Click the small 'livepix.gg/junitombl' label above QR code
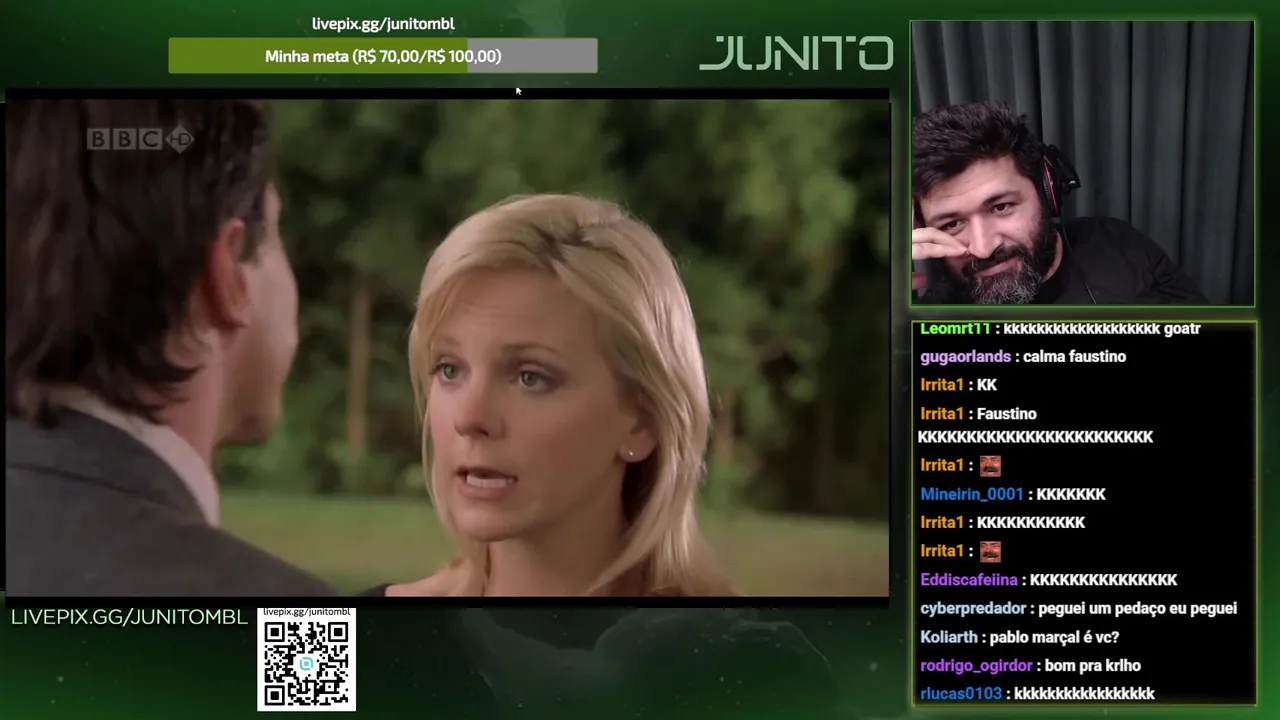Screen dimensions: 1280x720 pyautogui.click(x=306, y=612)
